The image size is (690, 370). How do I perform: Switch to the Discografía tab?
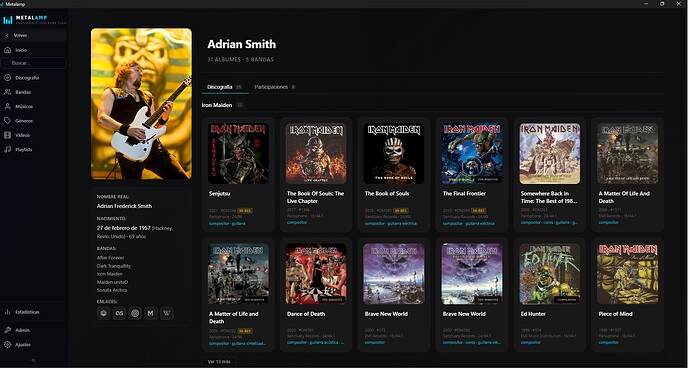[224, 87]
